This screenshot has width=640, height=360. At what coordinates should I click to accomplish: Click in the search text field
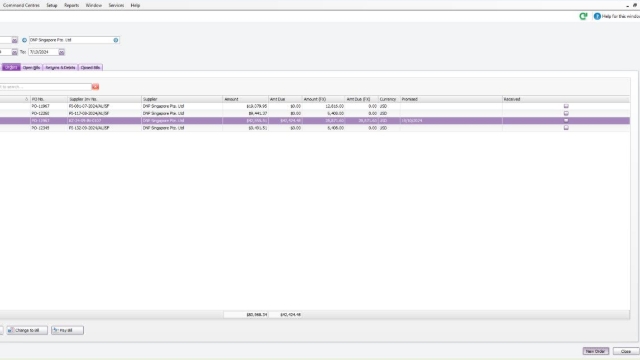pyautogui.click(x=45, y=87)
